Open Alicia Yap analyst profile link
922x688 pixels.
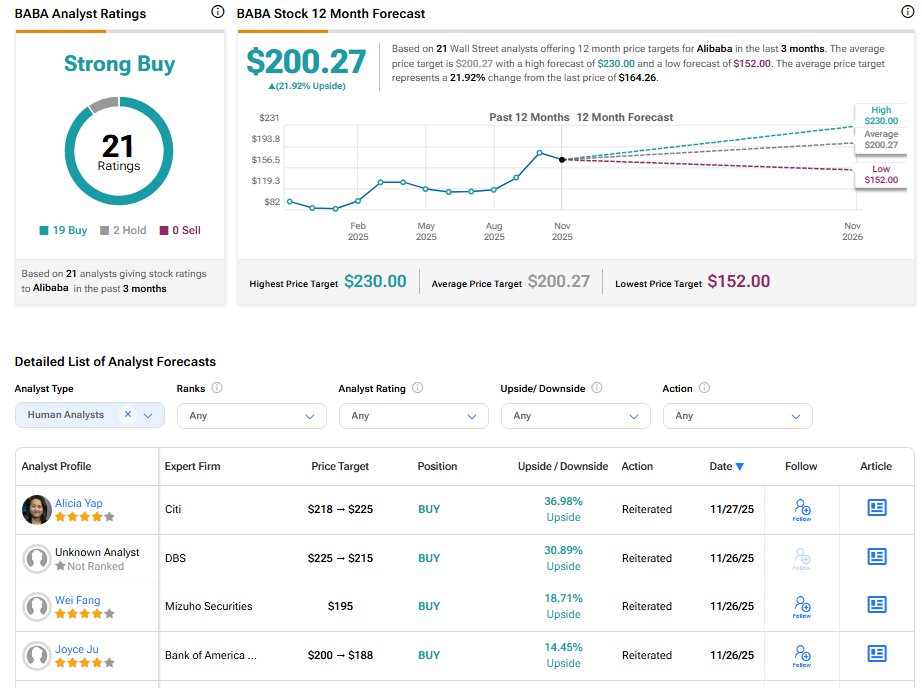click(79, 503)
